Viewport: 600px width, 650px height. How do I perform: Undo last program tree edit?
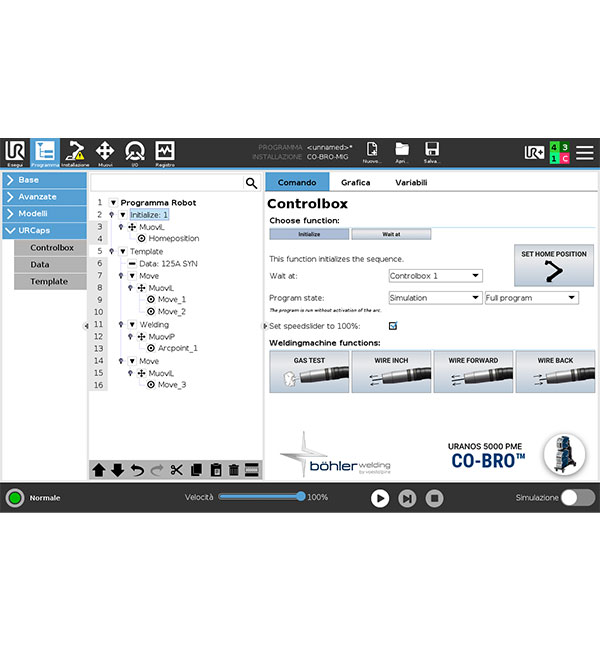[x=137, y=470]
